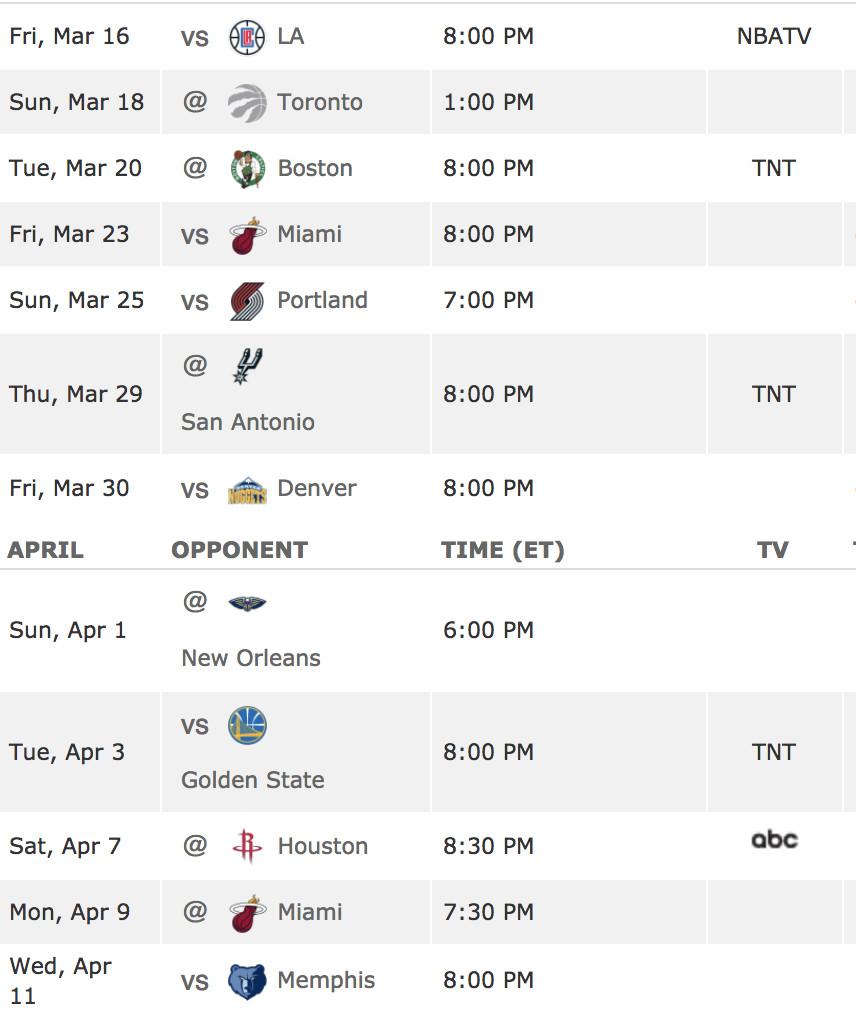The height and width of the screenshot is (1036, 856).
Task: Click the LA Clippers logo icon
Action: [x=247, y=37]
